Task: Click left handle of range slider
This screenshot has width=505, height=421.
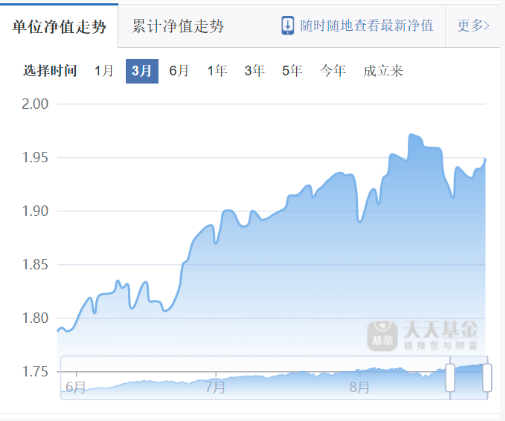Action: 450,378
